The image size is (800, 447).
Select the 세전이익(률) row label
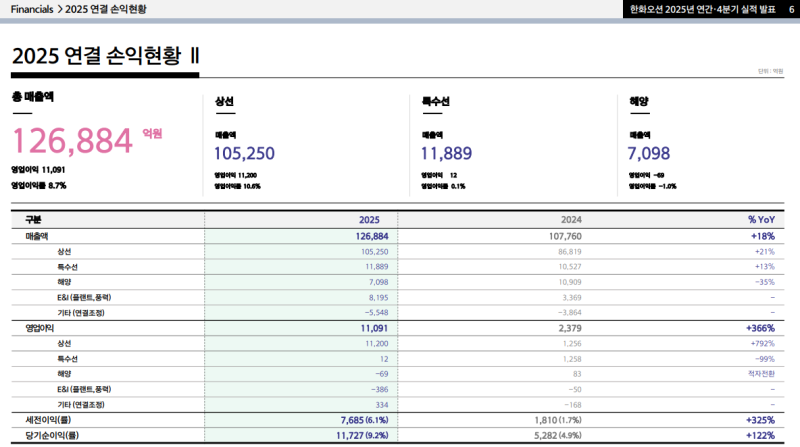48,419
